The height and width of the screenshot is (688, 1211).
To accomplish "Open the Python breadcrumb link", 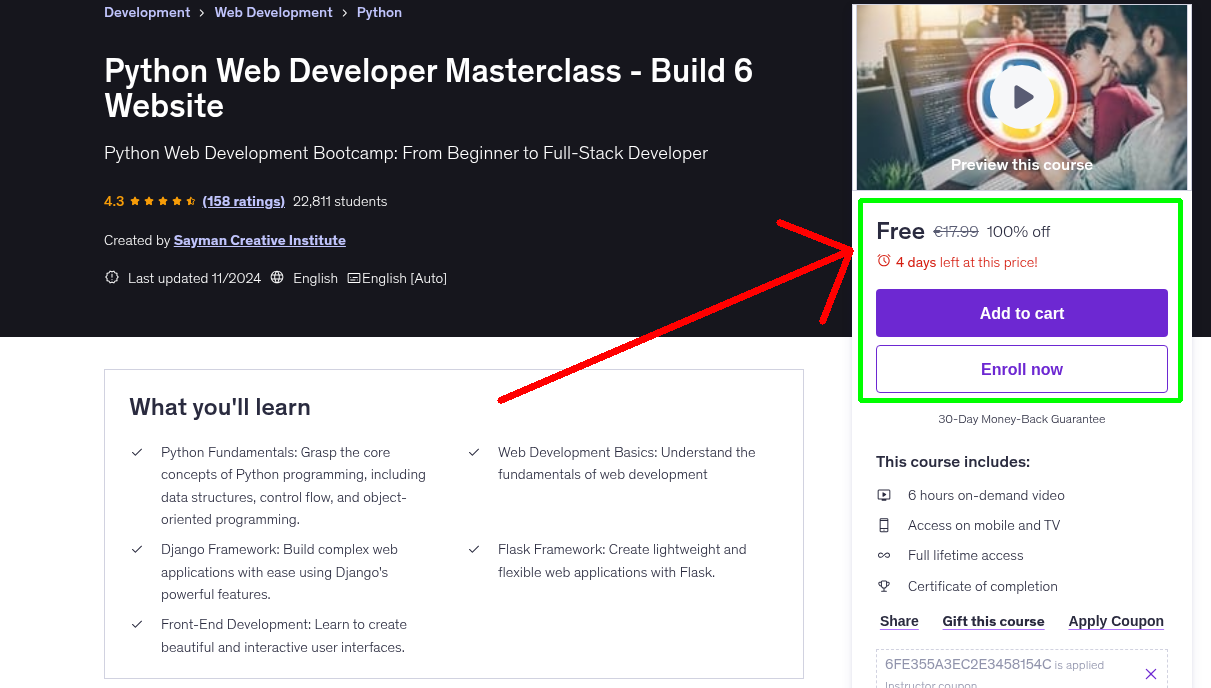I will (x=379, y=13).
